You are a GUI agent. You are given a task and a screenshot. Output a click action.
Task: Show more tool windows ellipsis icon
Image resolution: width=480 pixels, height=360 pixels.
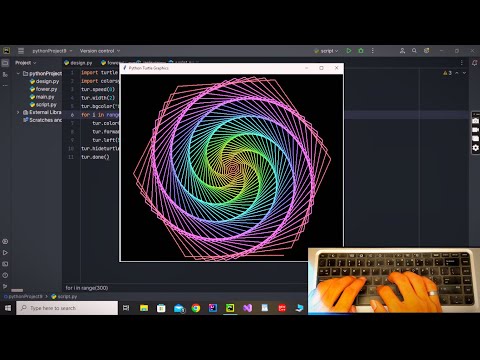coord(5,86)
